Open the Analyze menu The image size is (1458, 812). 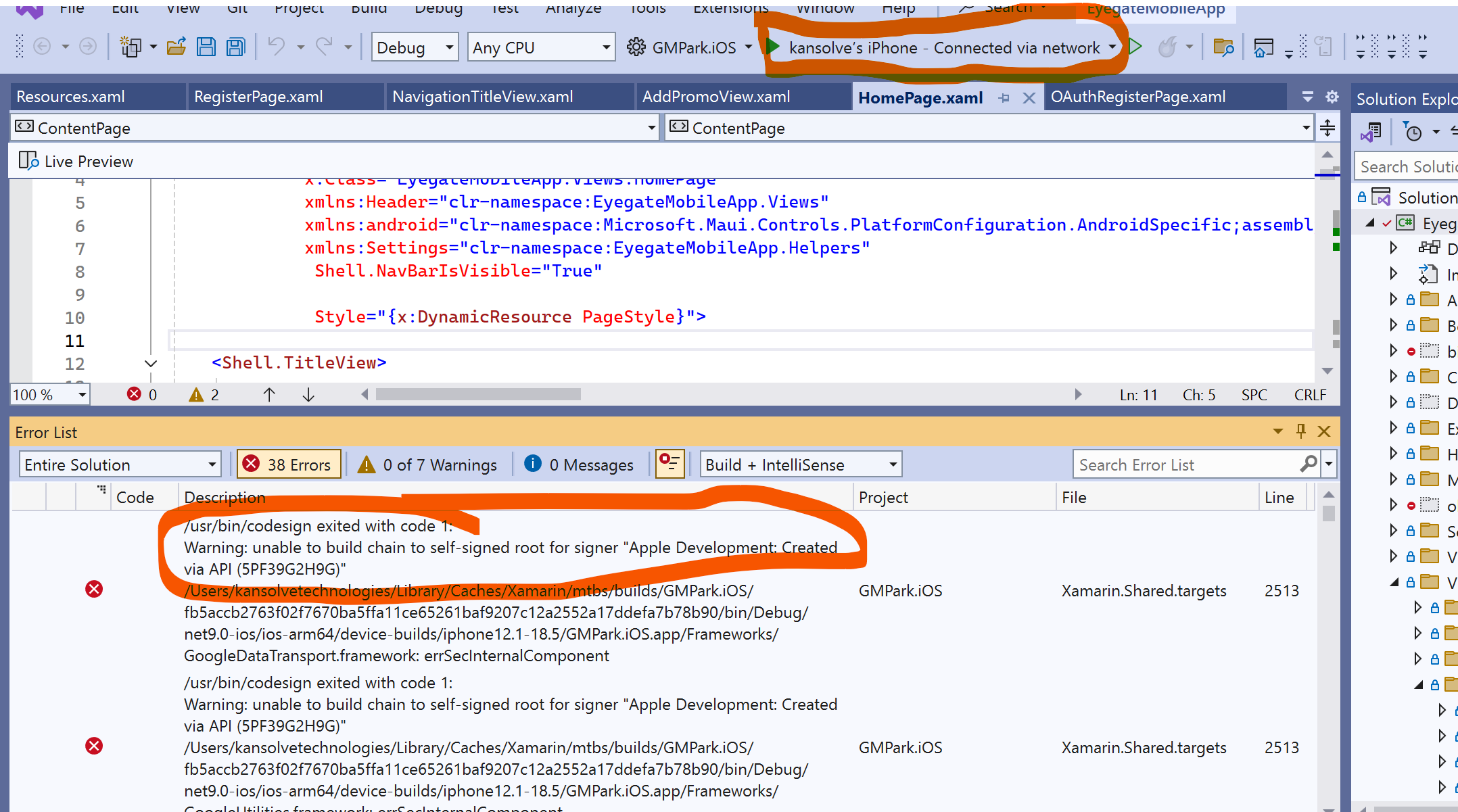click(x=573, y=7)
